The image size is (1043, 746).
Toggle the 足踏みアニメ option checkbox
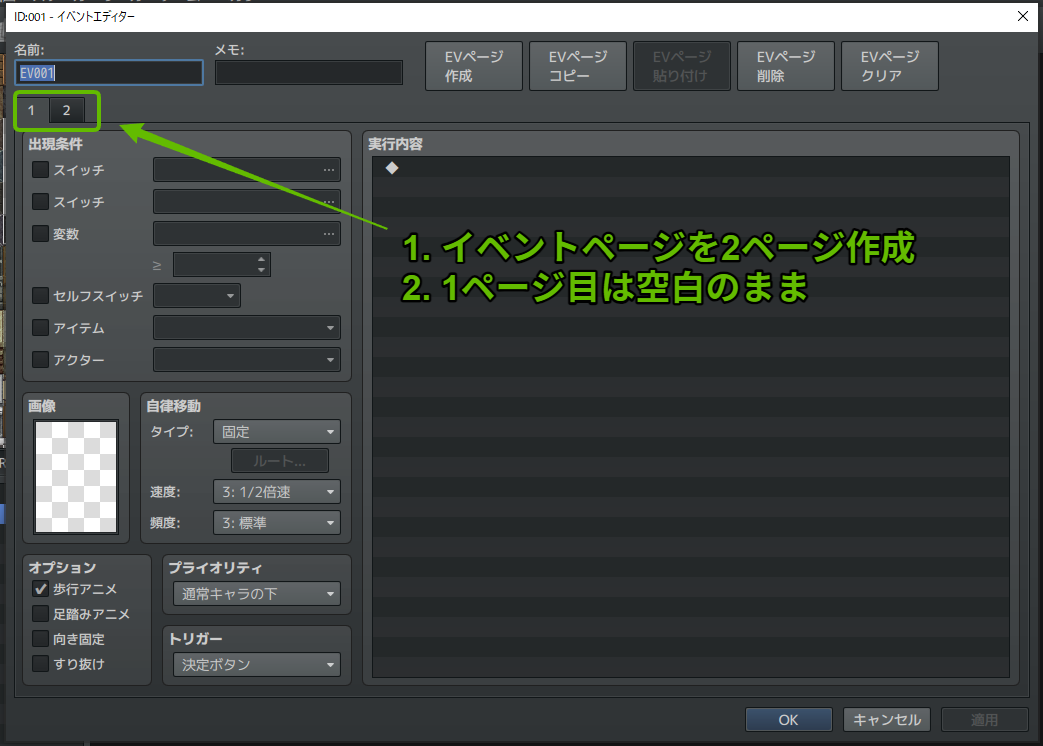tap(39, 613)
